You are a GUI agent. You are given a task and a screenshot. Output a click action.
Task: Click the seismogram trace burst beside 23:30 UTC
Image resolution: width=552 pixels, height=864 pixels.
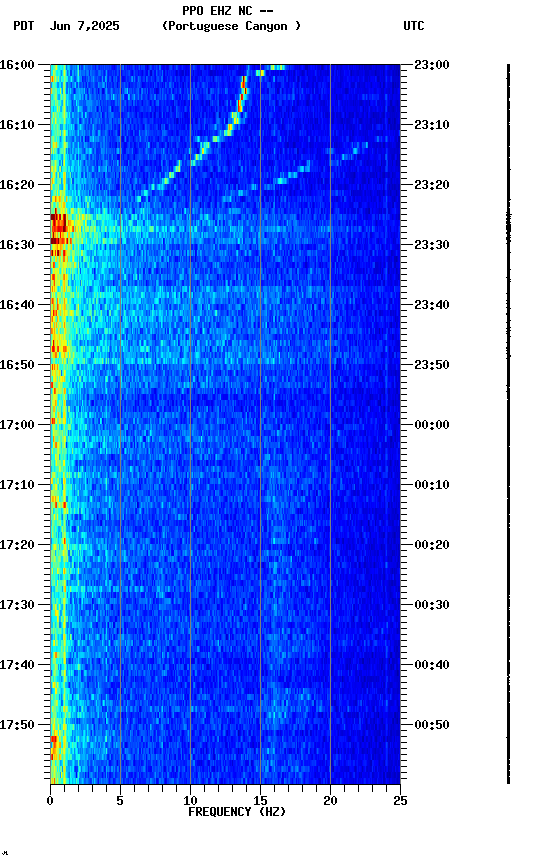tap(508, 227)
